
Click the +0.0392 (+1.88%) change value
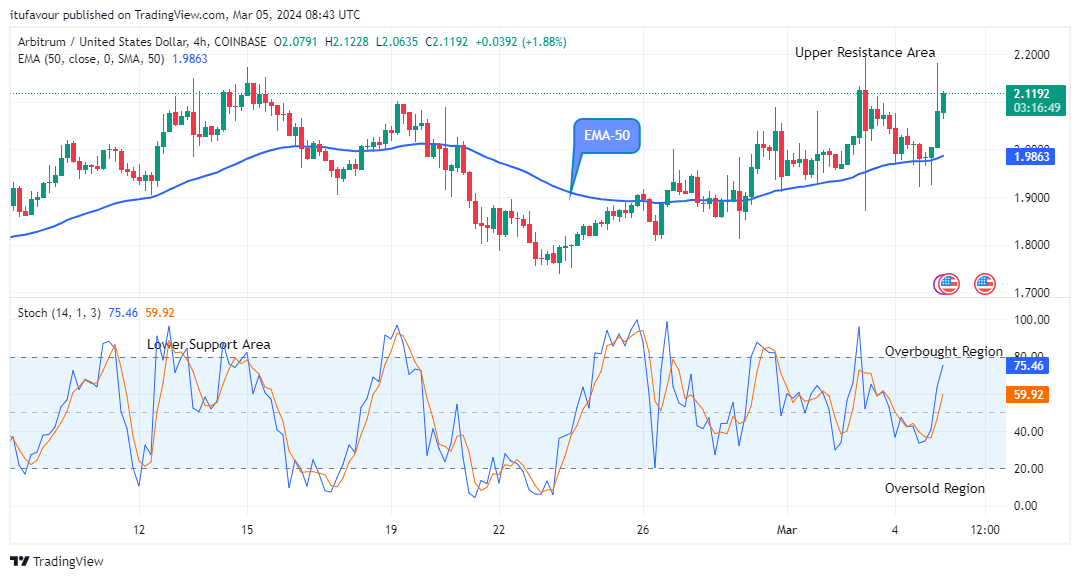click(x=521, y=42)
